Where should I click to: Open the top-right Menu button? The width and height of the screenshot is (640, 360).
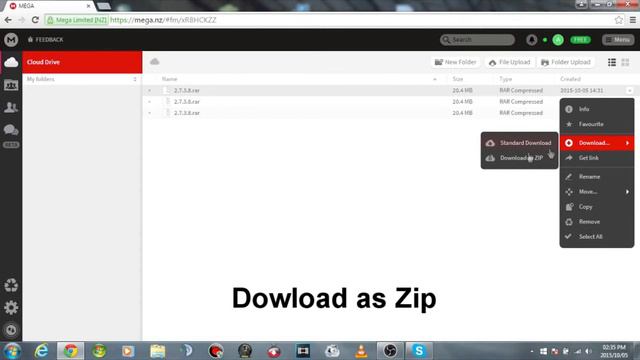click(618, 40)
